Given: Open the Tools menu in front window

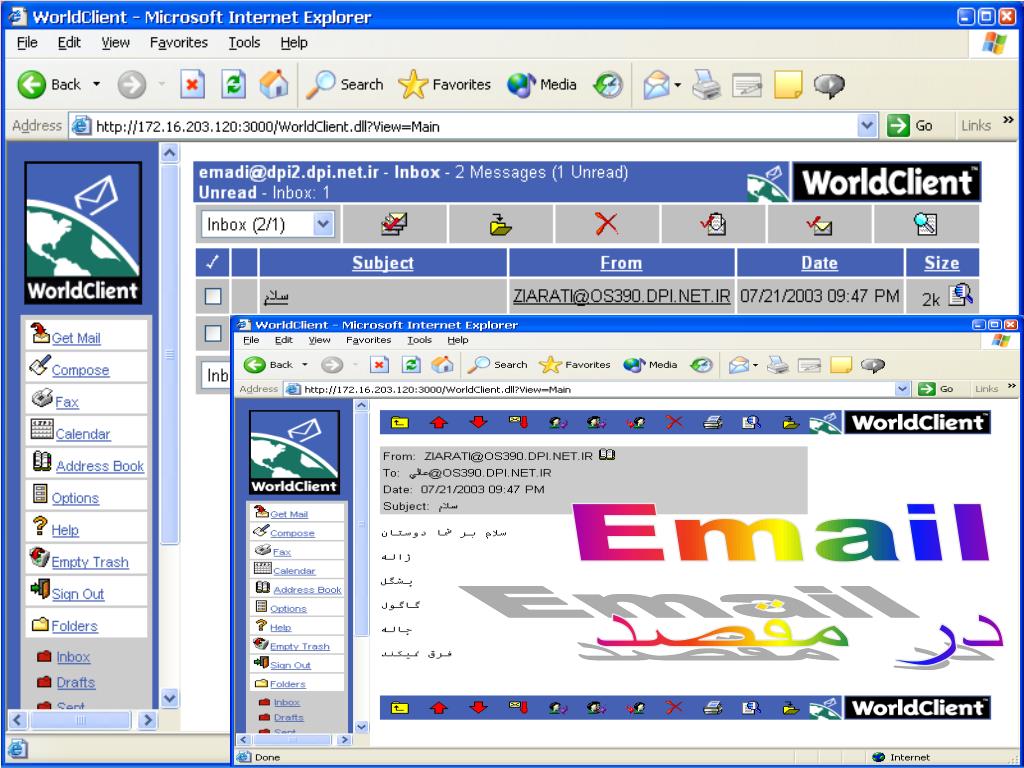Looking at the screenshot, I should point(419,340).
